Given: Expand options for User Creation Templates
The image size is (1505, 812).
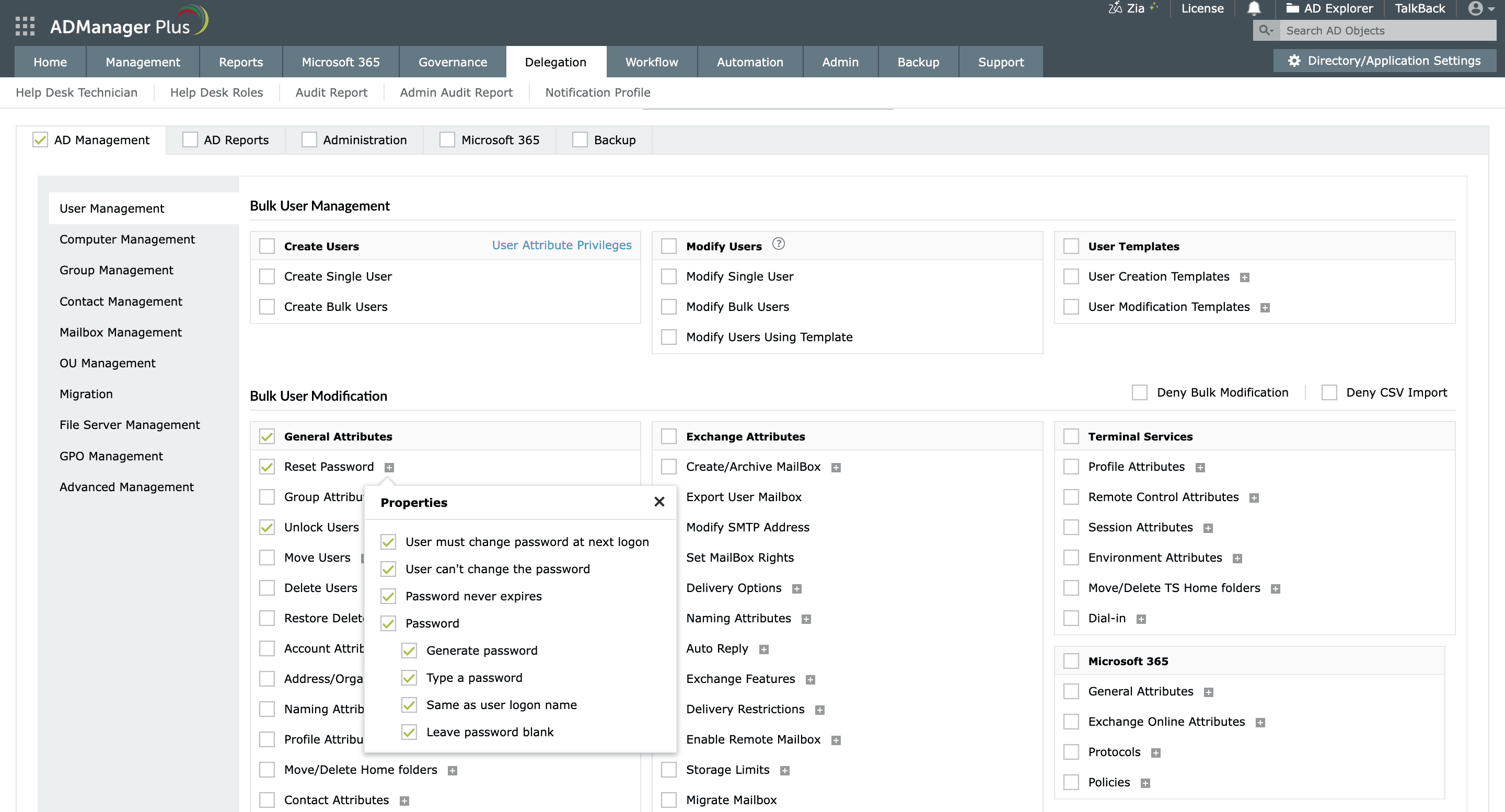Looking at the screenshot, I should click(1245, 276).
